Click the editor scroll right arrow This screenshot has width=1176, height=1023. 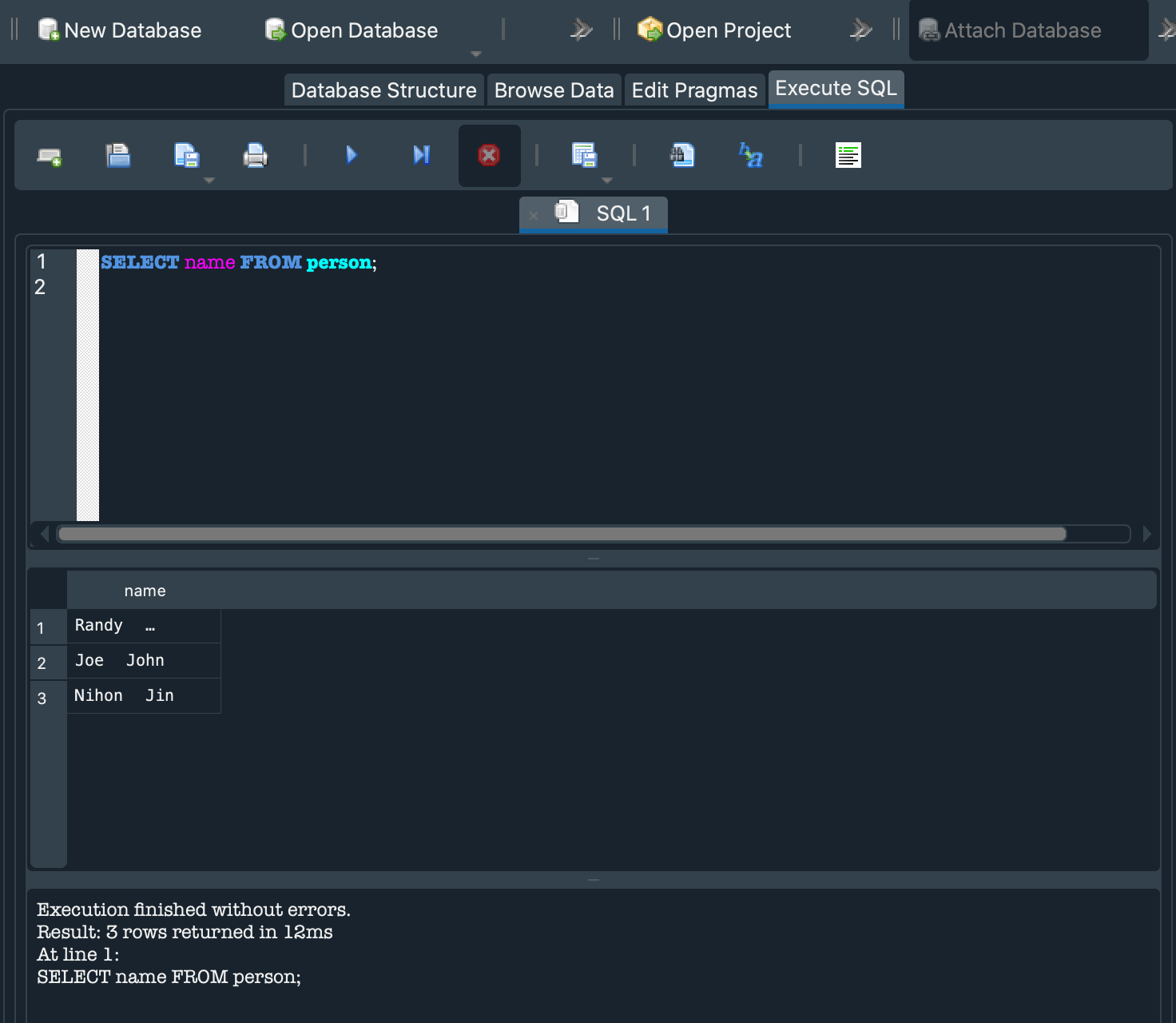point(1147,534)
